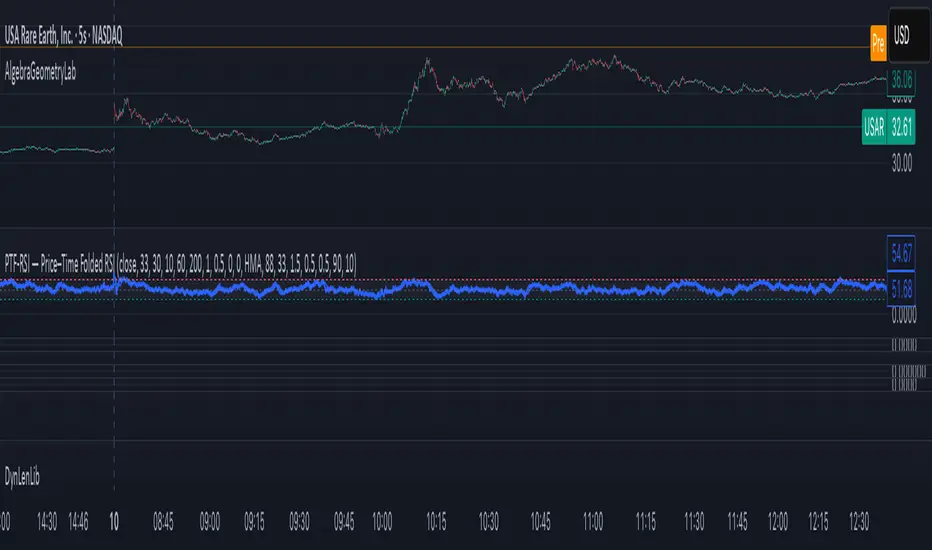Click the 11:45 time axis label

[x=737, y=522]
